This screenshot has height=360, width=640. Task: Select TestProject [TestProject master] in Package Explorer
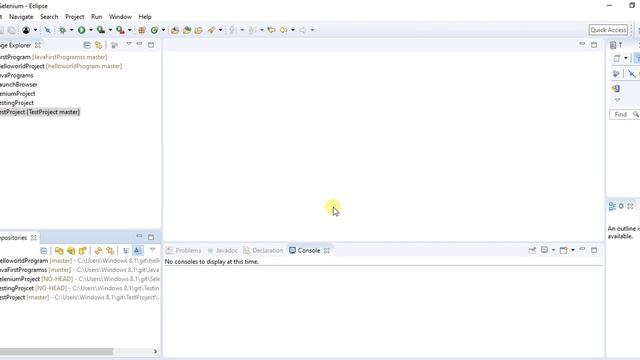(x=40, y=112)
